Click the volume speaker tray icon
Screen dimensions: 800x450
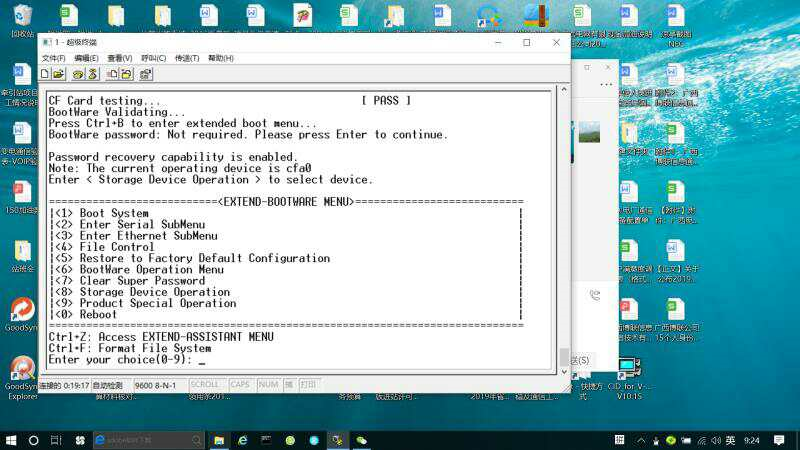click(x=716, y=440)
